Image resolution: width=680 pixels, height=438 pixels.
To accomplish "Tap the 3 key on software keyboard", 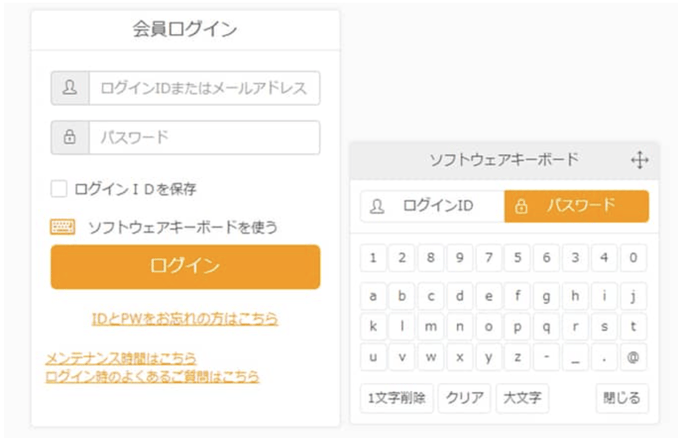I will 575,258.
